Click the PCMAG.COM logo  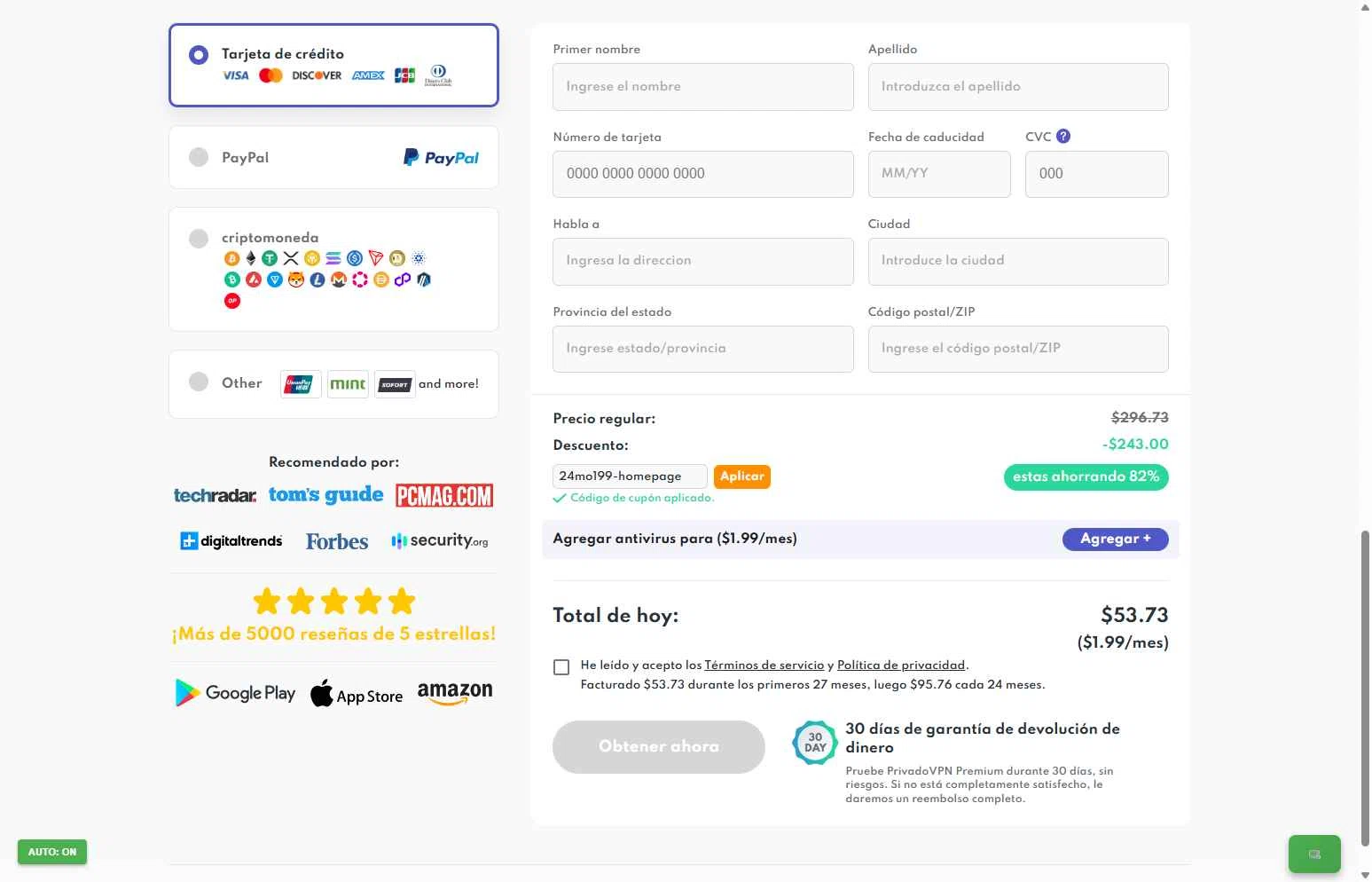pos(444,495)
